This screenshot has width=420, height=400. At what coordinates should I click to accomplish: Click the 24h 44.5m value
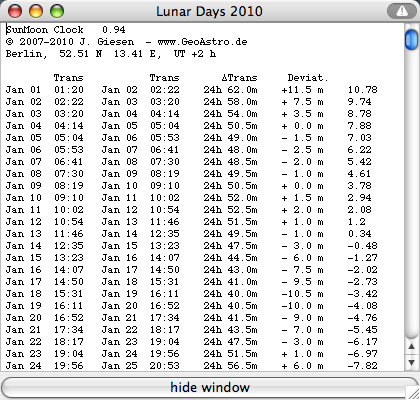[230, 258]
